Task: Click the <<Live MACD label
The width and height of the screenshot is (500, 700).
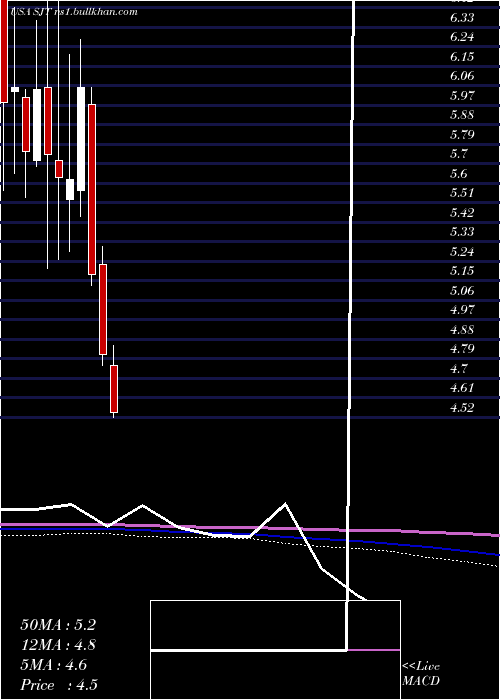Action: pos(421,674)
